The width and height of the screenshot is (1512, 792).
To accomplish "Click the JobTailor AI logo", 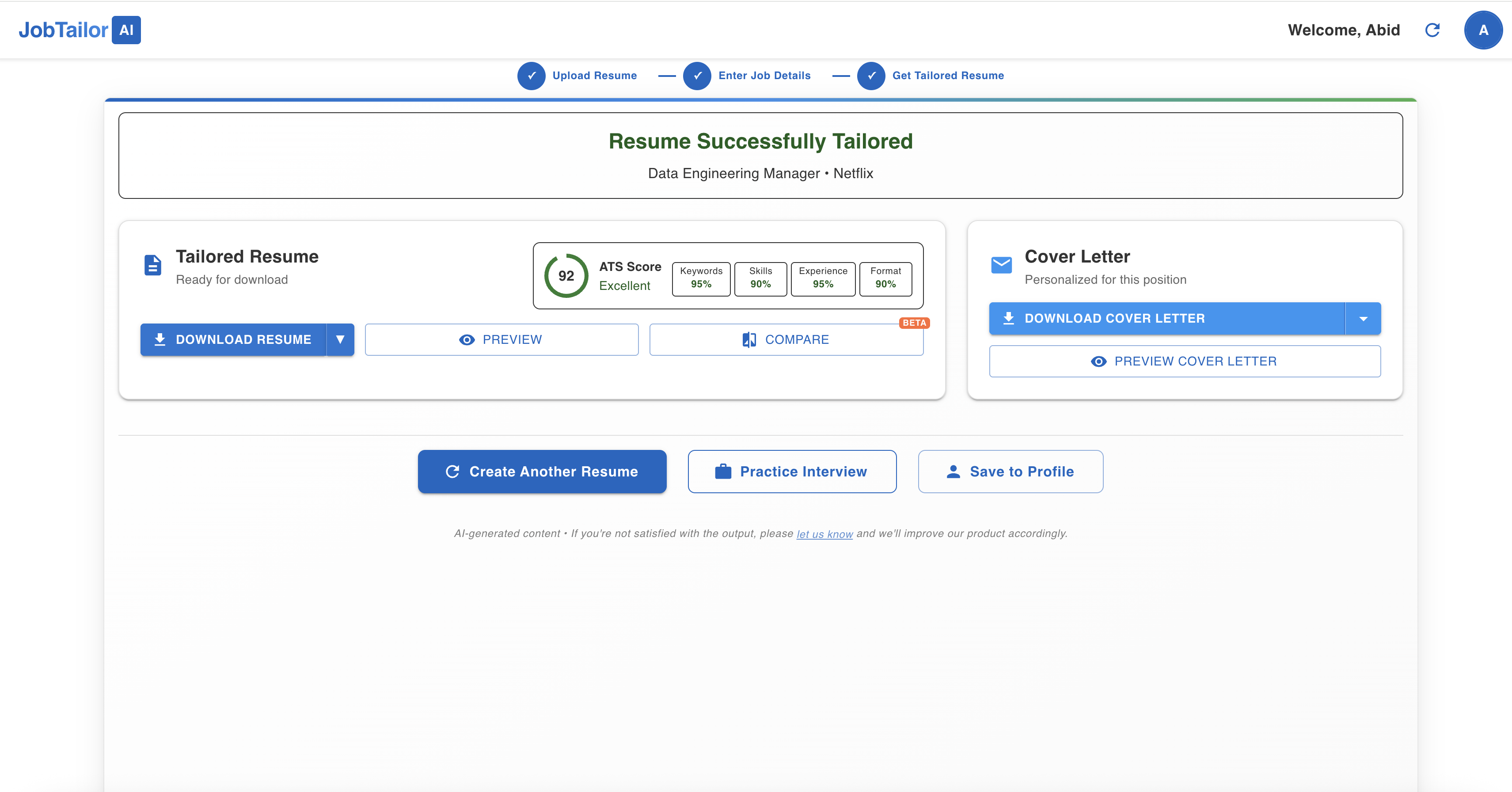I will [x=79, y=30].
